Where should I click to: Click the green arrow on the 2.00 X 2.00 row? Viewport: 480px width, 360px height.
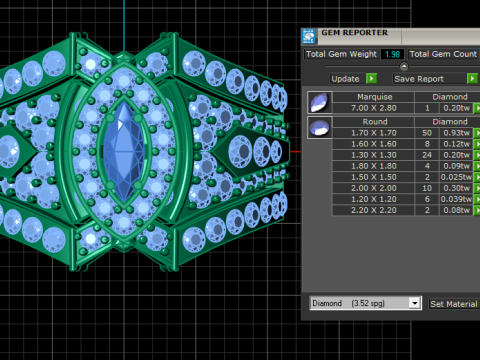[477, 188]
